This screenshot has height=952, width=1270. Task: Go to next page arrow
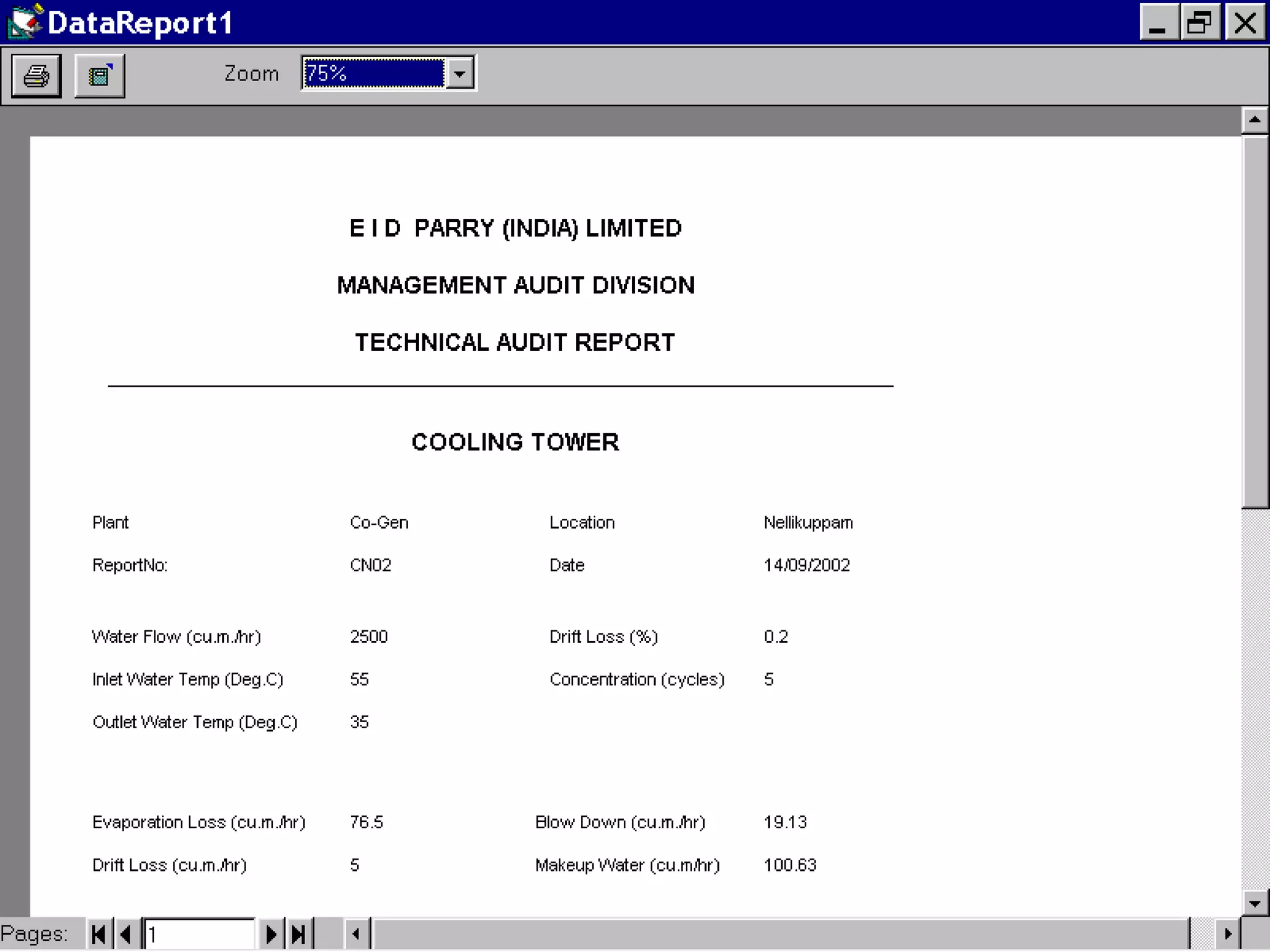(x=270, y=934)
